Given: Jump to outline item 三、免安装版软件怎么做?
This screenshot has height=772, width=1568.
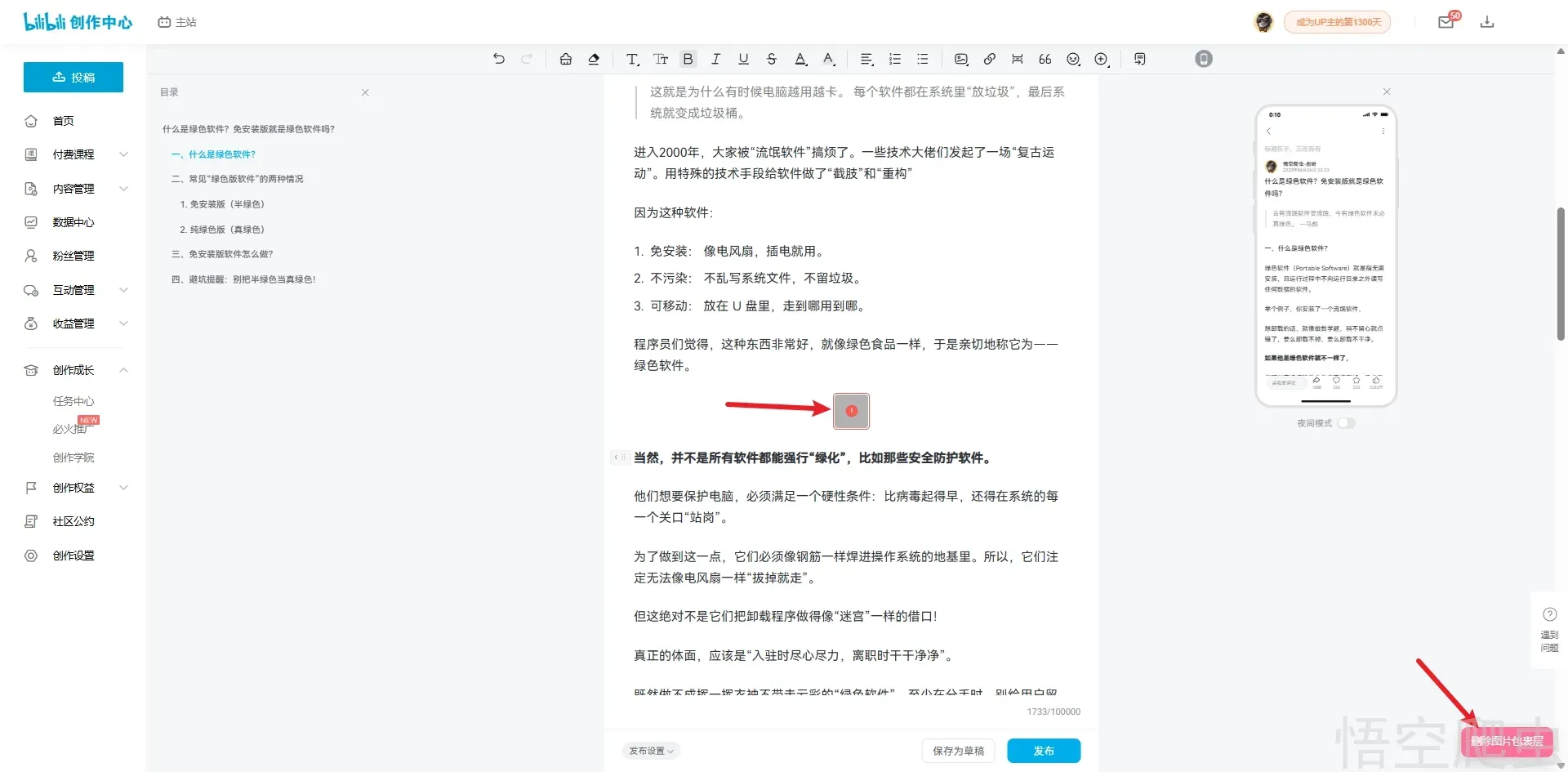Looking at the screenshot, I should [x=222, y=254].
